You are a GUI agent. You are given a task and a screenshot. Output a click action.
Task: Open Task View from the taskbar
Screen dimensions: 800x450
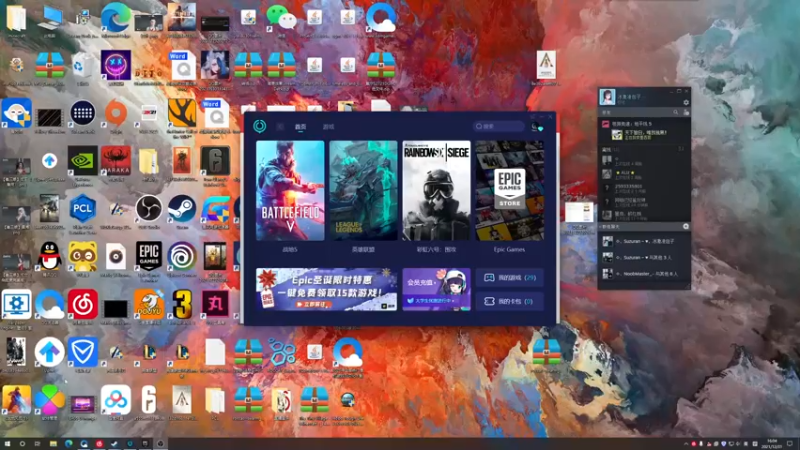point(37,444)
